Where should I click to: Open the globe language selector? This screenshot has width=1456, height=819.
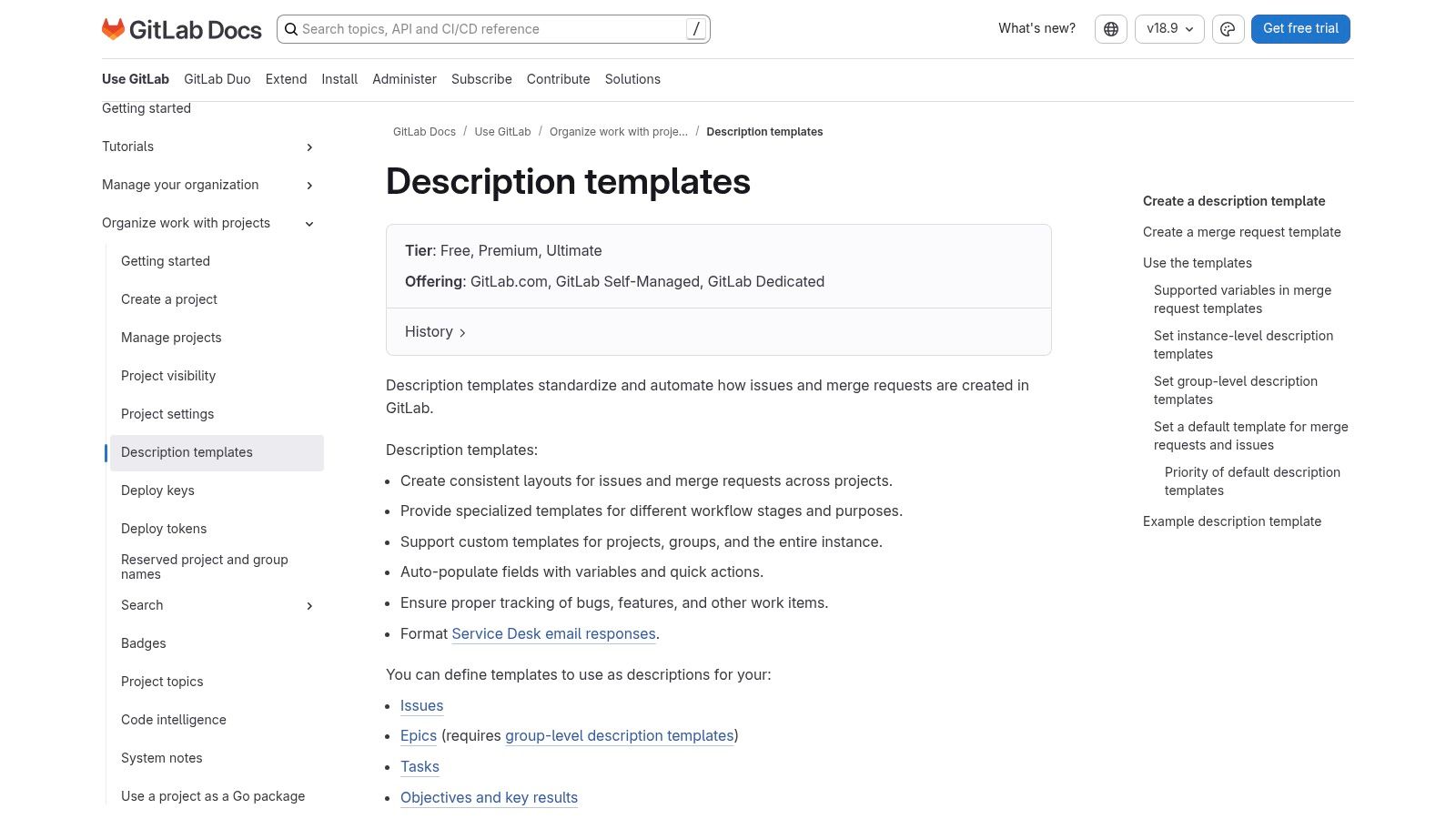[x=1110, y=28]
